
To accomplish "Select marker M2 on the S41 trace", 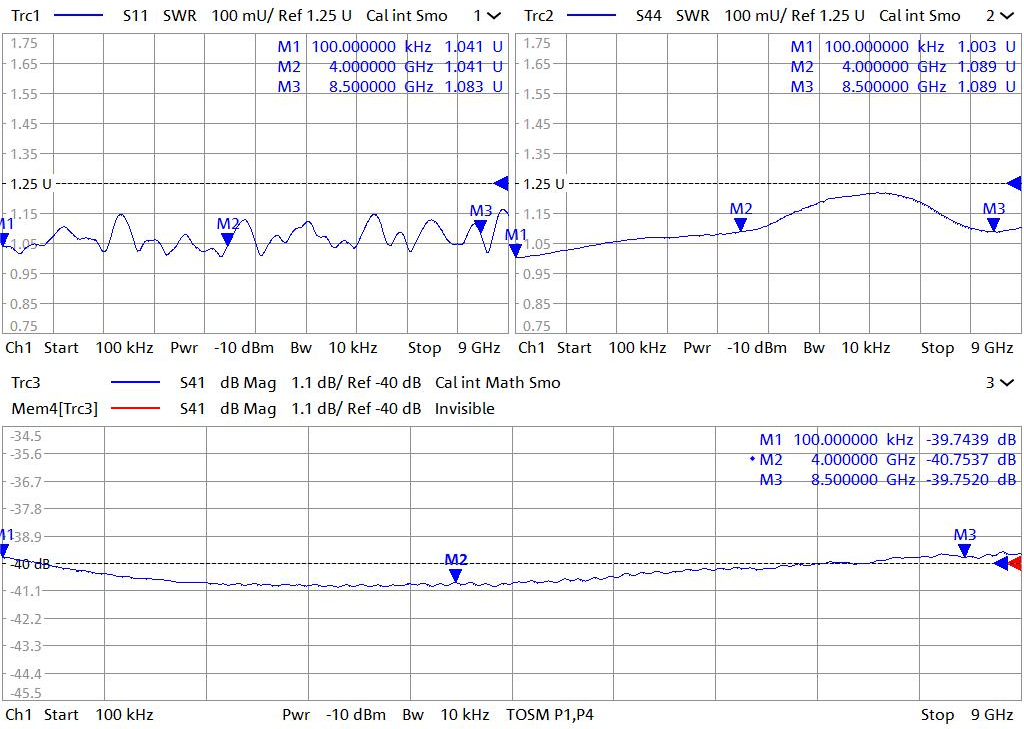I will (x=455, y=574).
